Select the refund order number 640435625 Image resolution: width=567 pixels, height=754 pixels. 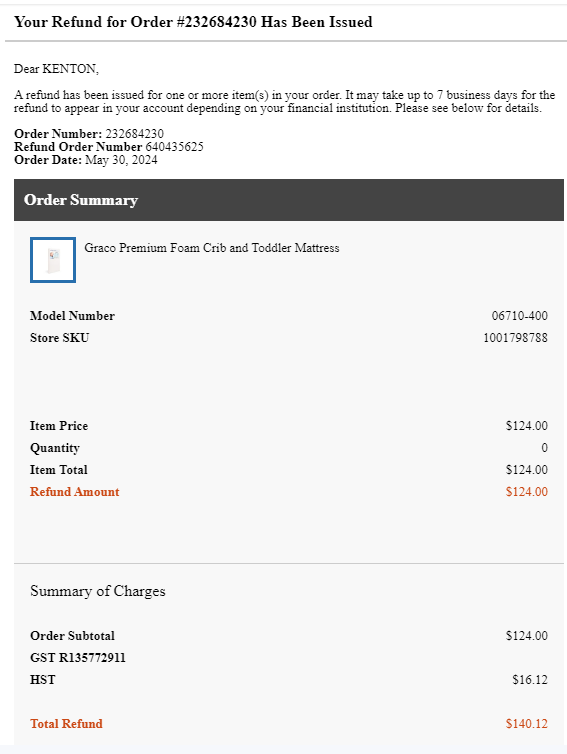coord(175,147)
